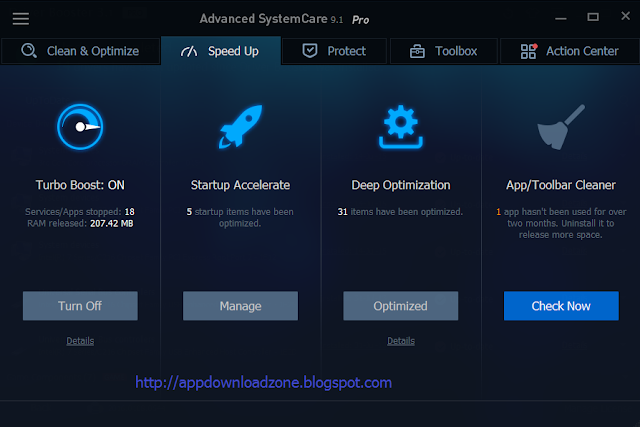Viewport: 640px width, 427px height.
Task: Click the Startup Accelerate heading
Action: pyautogui.click(x=240, y=185)
